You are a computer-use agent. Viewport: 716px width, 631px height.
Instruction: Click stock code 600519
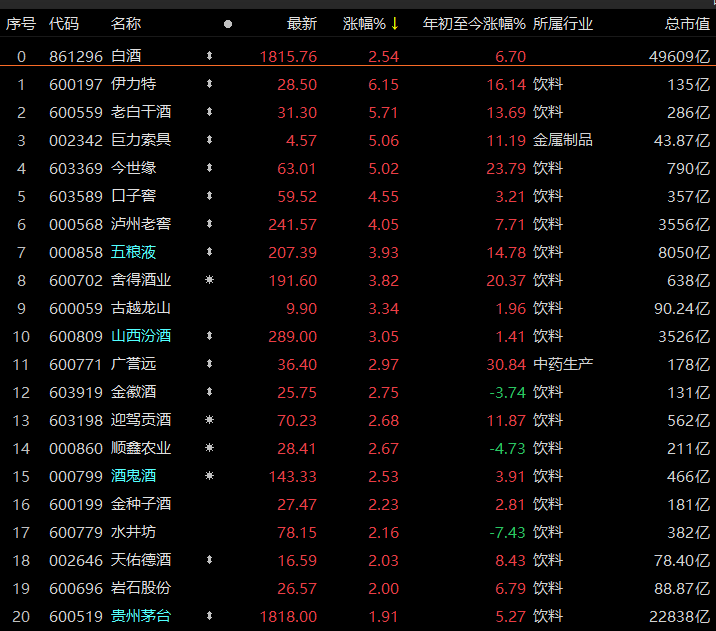pos(76,617)
